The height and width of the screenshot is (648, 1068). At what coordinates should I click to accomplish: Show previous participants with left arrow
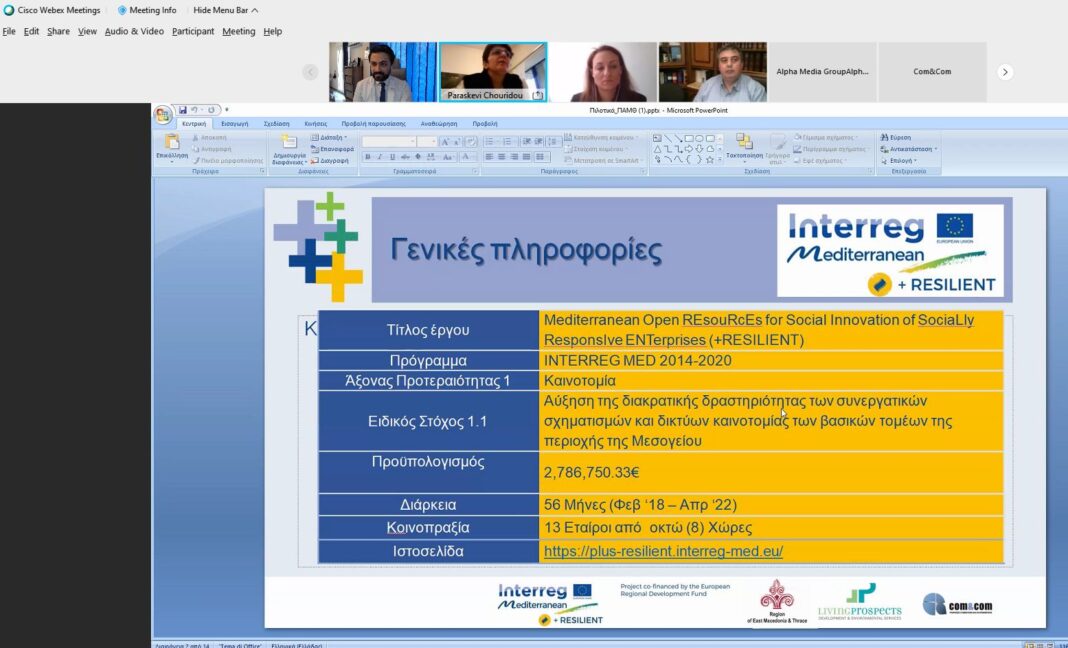coord(311,72)
